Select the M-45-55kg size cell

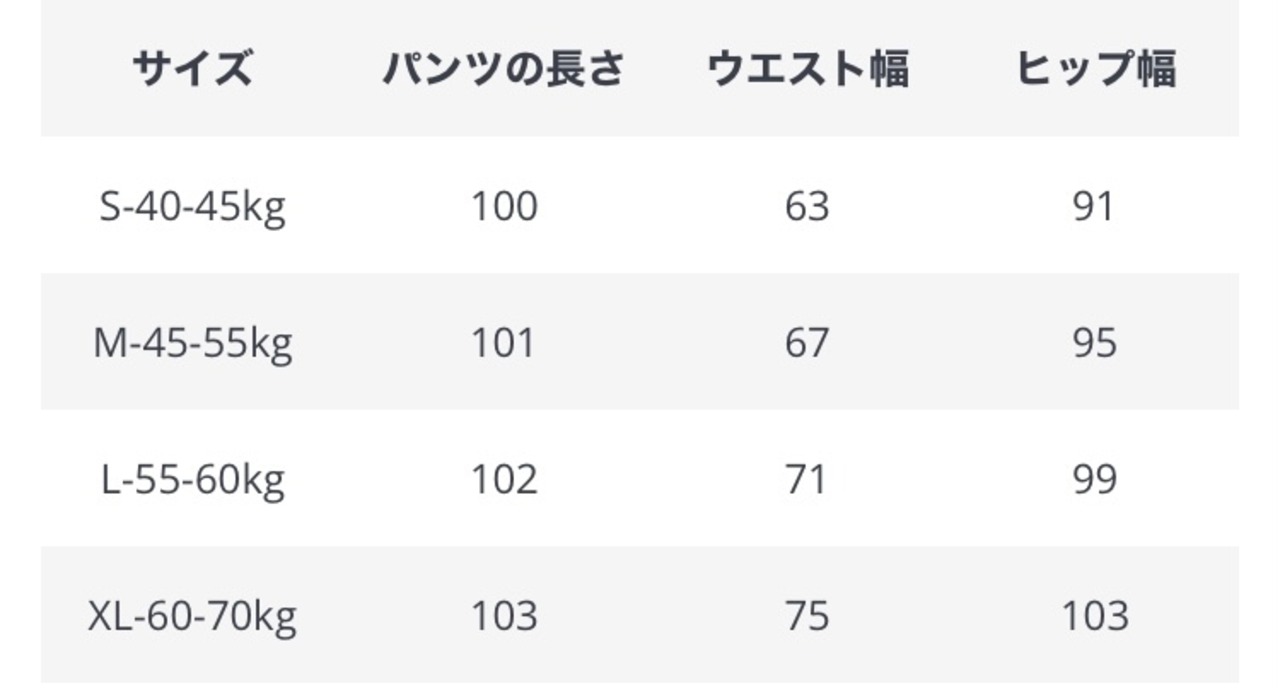click(x=192, y=344)
